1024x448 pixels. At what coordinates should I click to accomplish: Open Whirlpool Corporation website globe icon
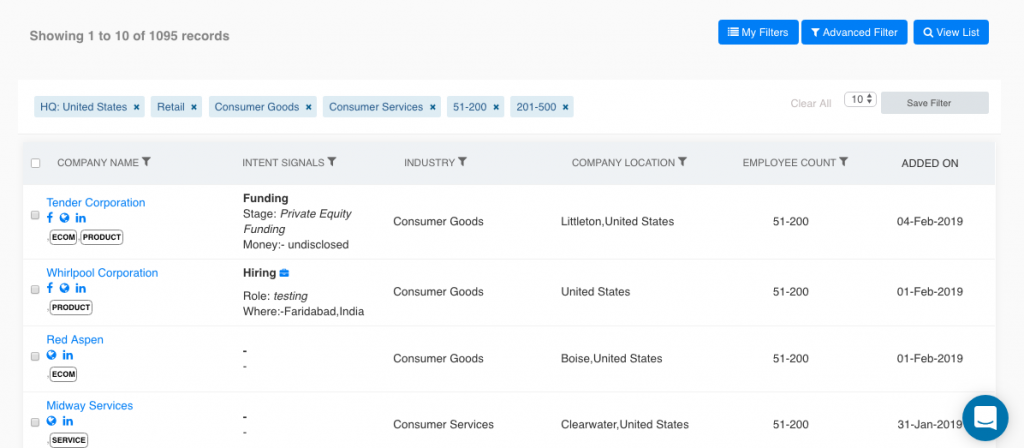click(64, 288)
